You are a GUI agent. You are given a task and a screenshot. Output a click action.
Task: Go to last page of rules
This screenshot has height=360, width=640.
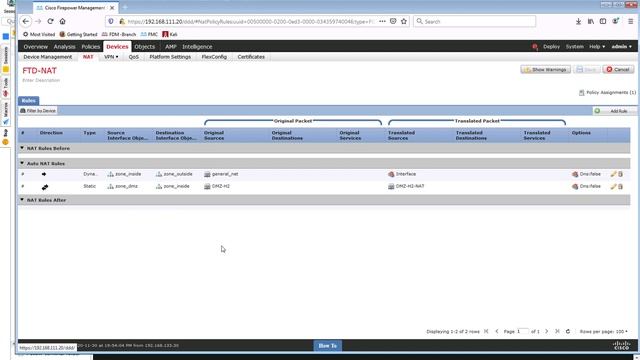(x=558, y=331)
